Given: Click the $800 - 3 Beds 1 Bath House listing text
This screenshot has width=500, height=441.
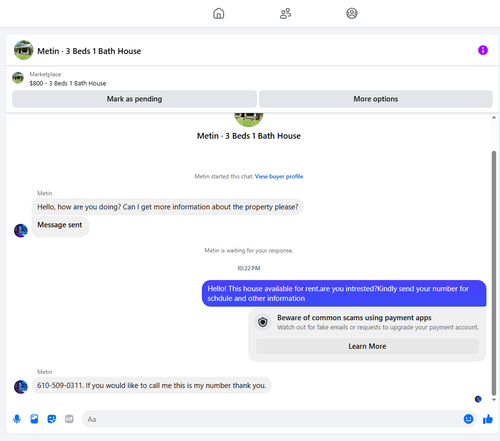Looking at the screenshot, I should click(x=68, y=83).
